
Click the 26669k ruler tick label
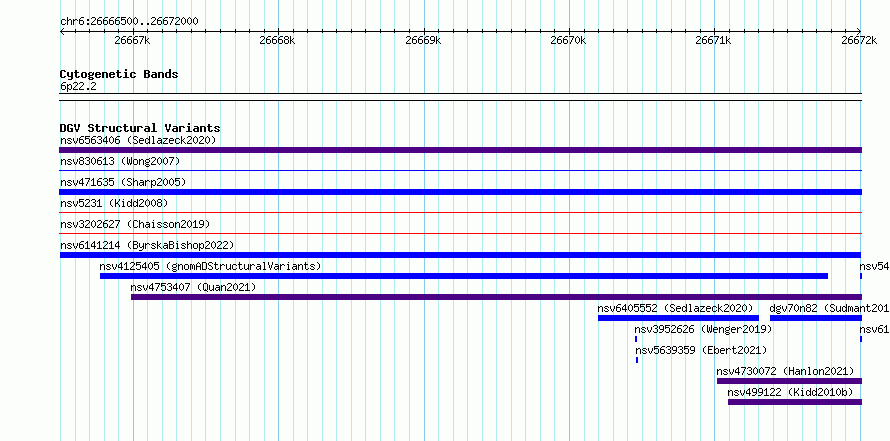pos(423,40)
